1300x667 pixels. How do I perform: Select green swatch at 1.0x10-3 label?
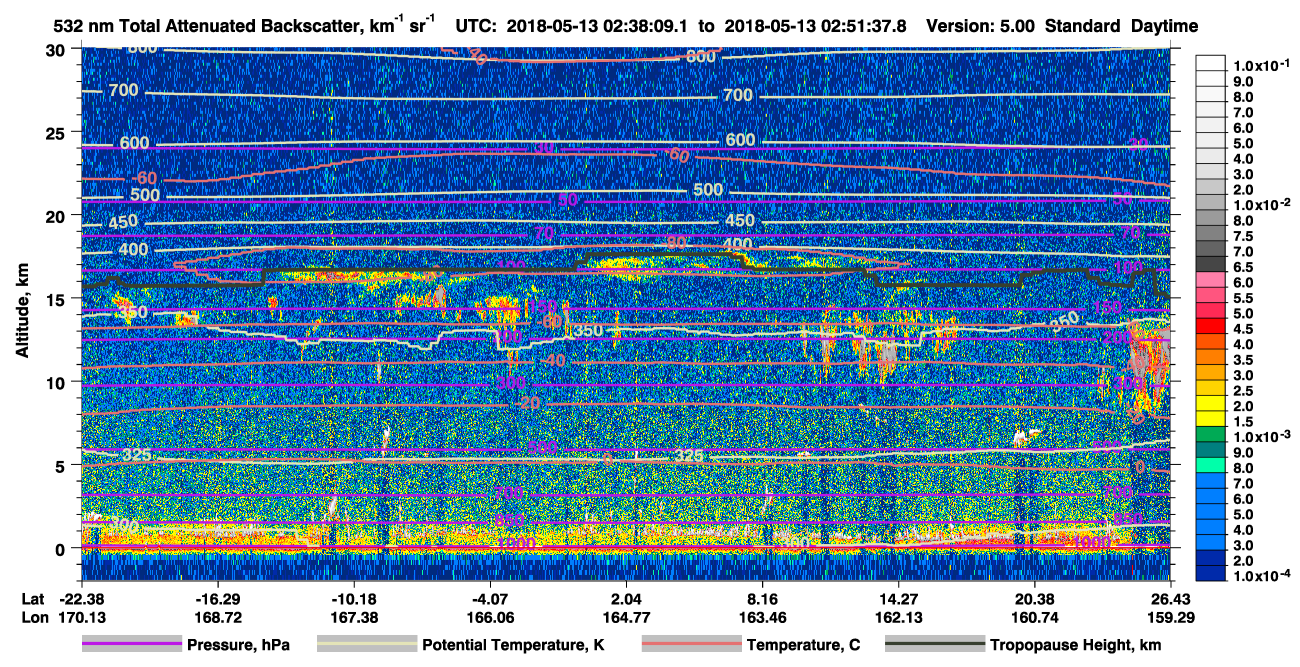point(1211,436)
